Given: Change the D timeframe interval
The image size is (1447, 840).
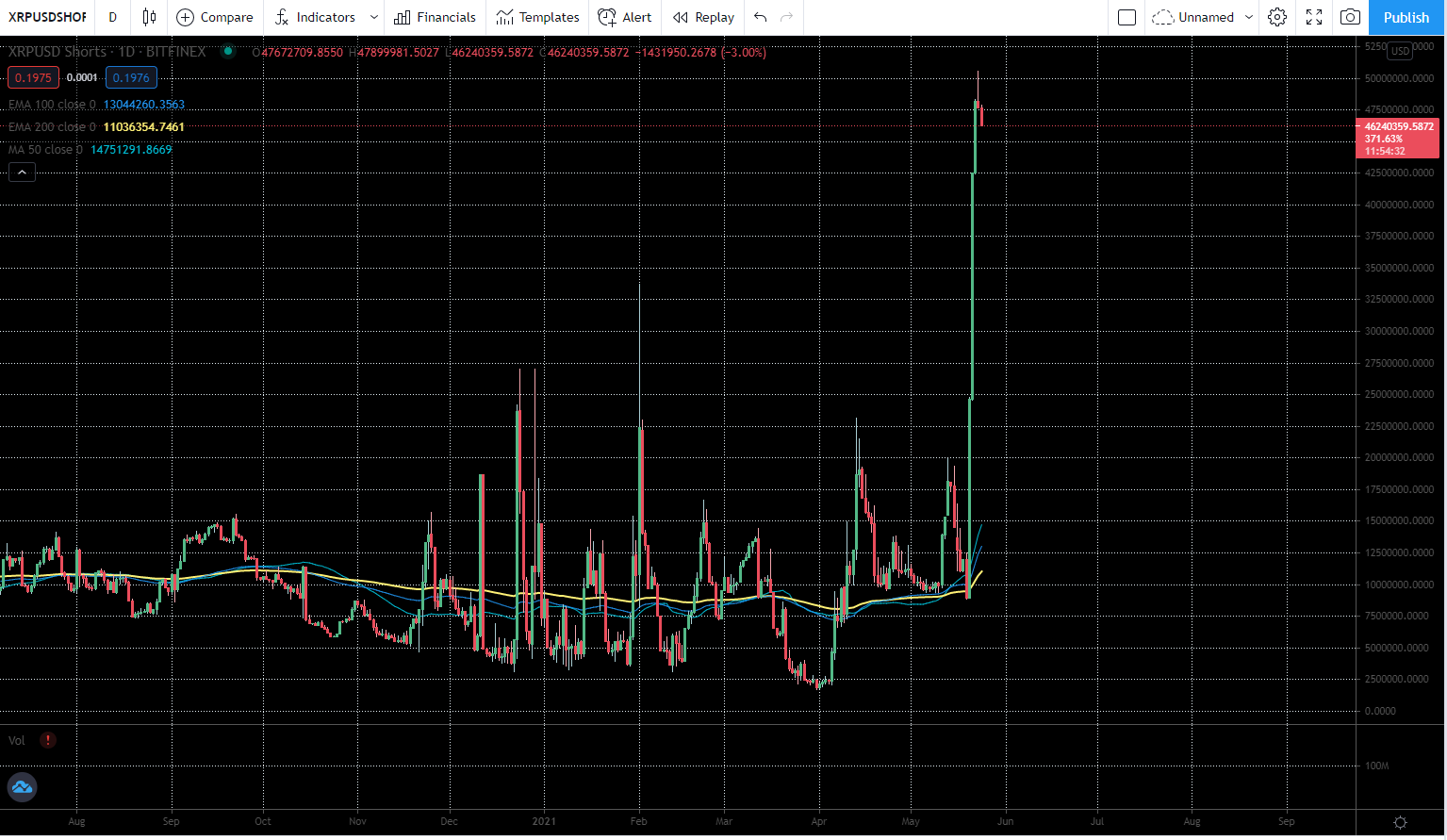Looking at the screenshot, I should 113,17.
